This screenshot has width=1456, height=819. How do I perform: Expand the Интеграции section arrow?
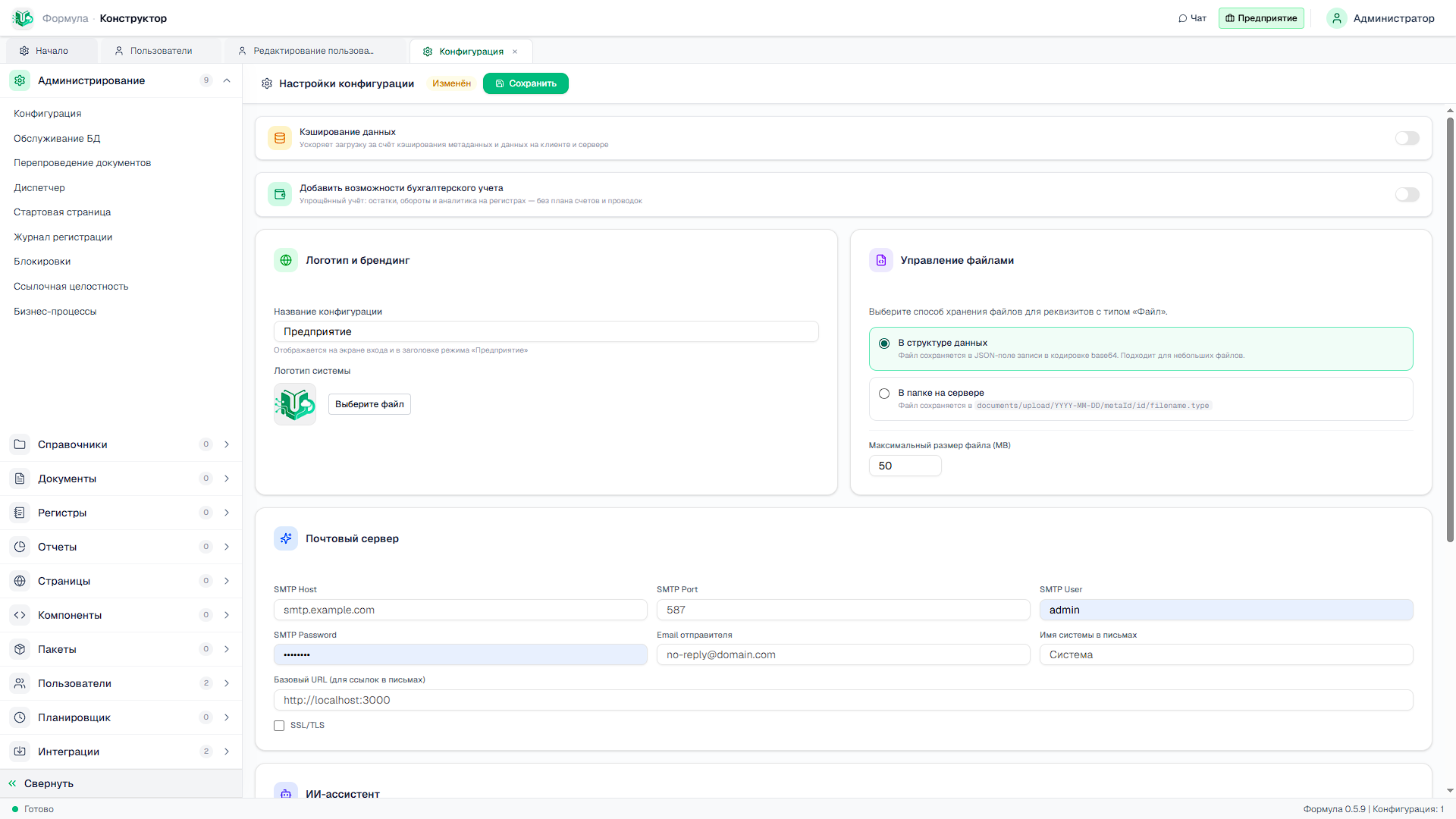click(x=227, y=752)
